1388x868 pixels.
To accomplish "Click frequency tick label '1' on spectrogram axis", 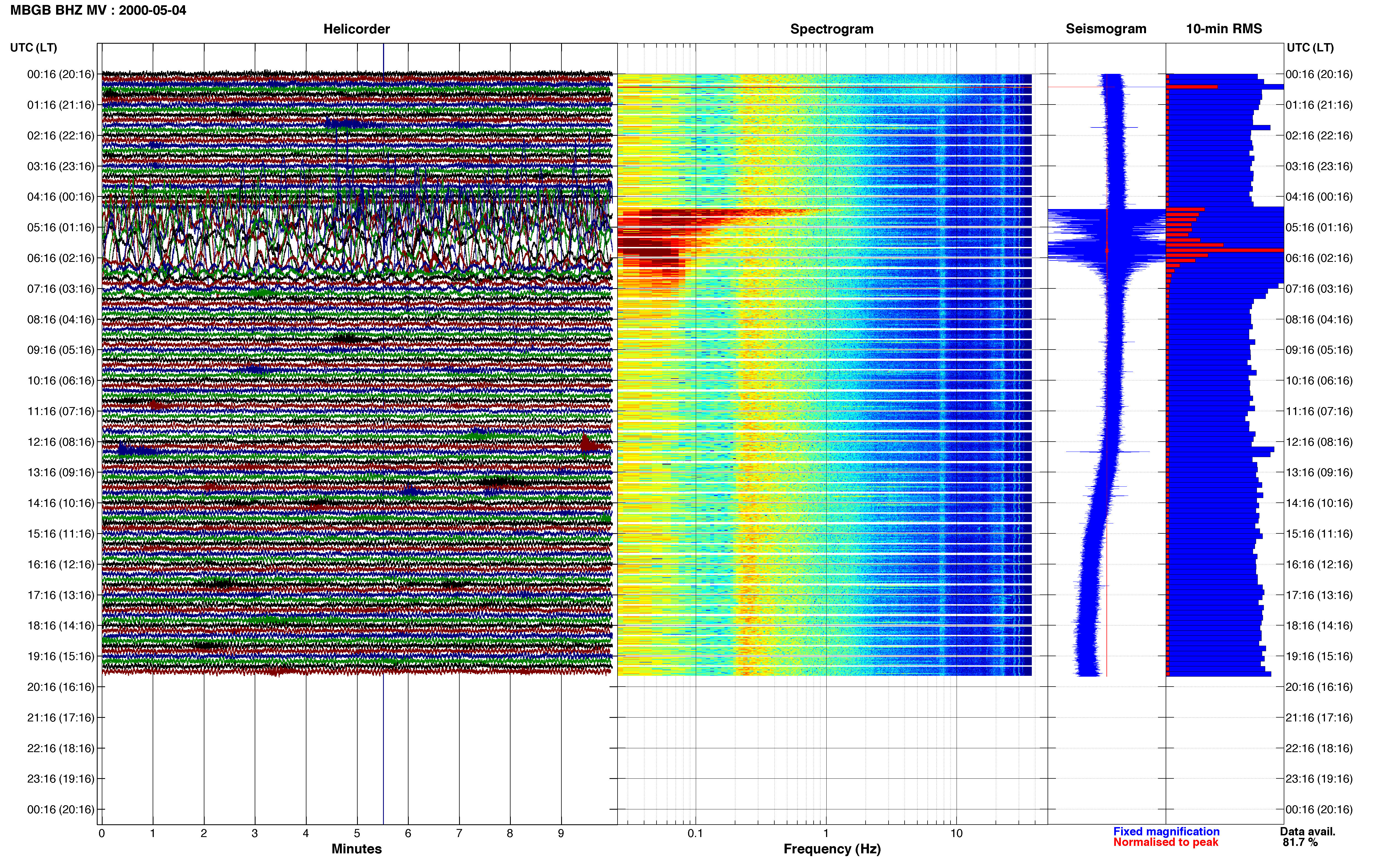I will [826, 833].
